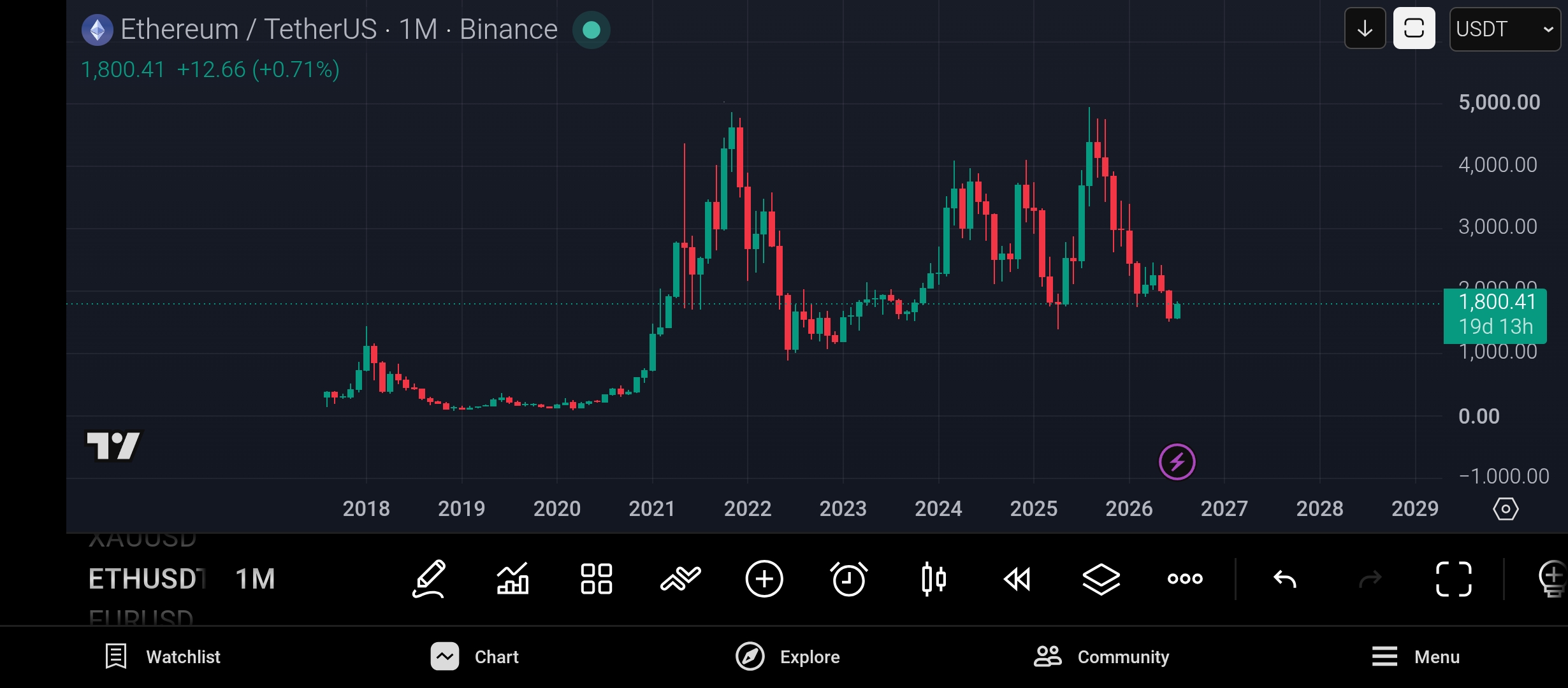Screen dimensions: 1568x688
Task: Switch to the Community tab
Action: click(x=1101, y=657)
